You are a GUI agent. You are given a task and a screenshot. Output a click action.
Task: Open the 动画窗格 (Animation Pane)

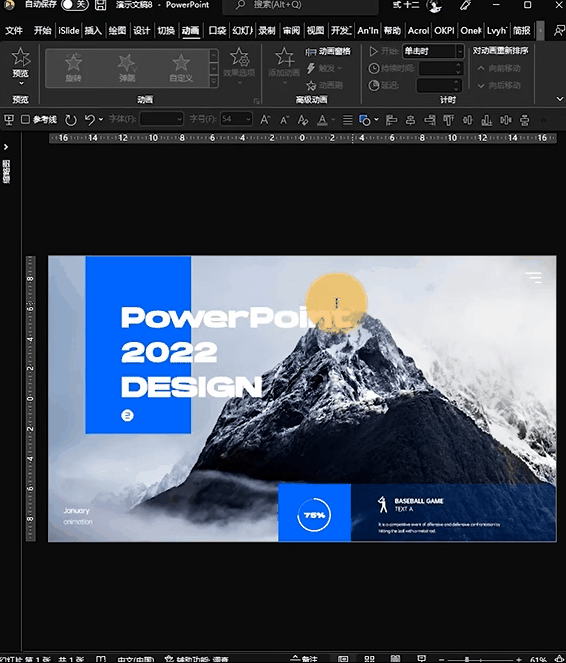click(328, 52)
